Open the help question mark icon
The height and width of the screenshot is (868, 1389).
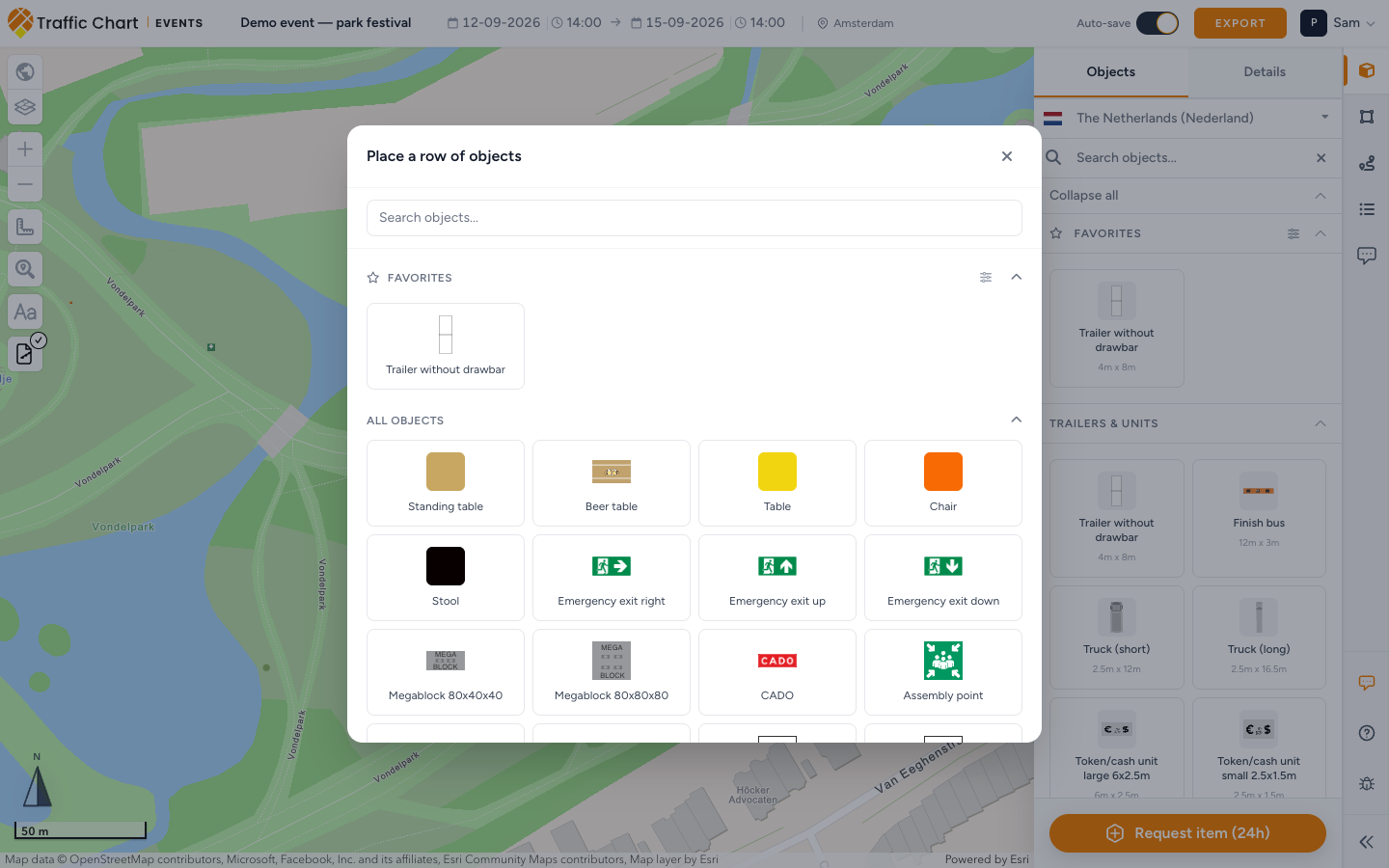point(1367,733)
